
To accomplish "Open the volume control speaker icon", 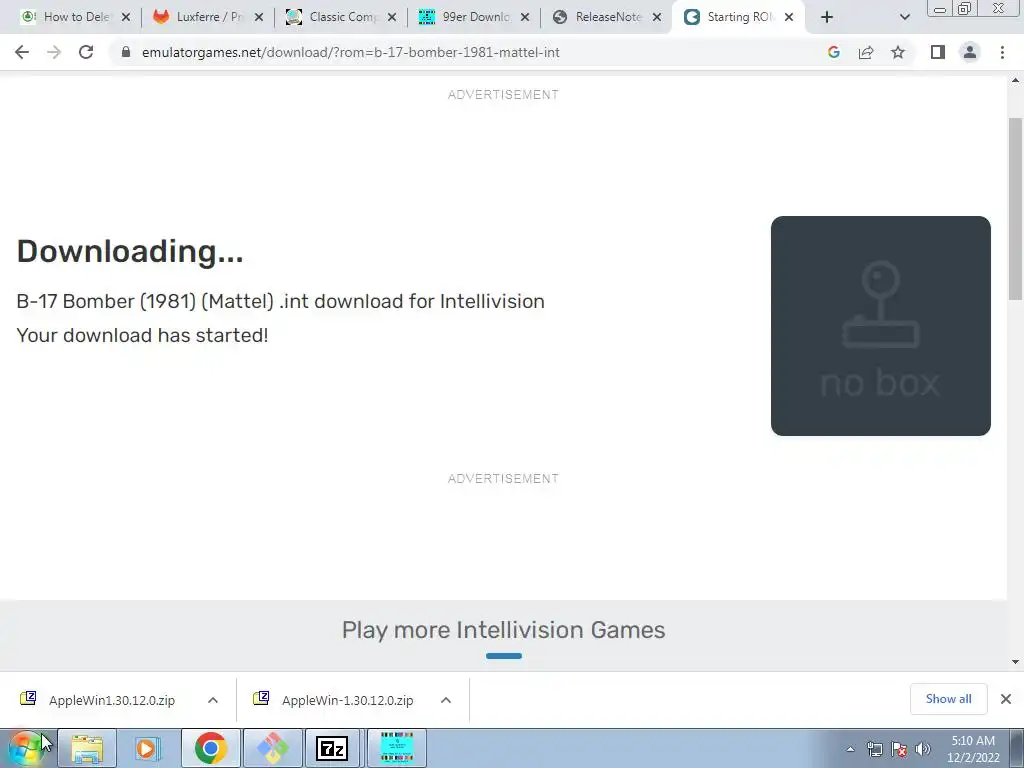I will pyautogui.click(x=922, y=749).
